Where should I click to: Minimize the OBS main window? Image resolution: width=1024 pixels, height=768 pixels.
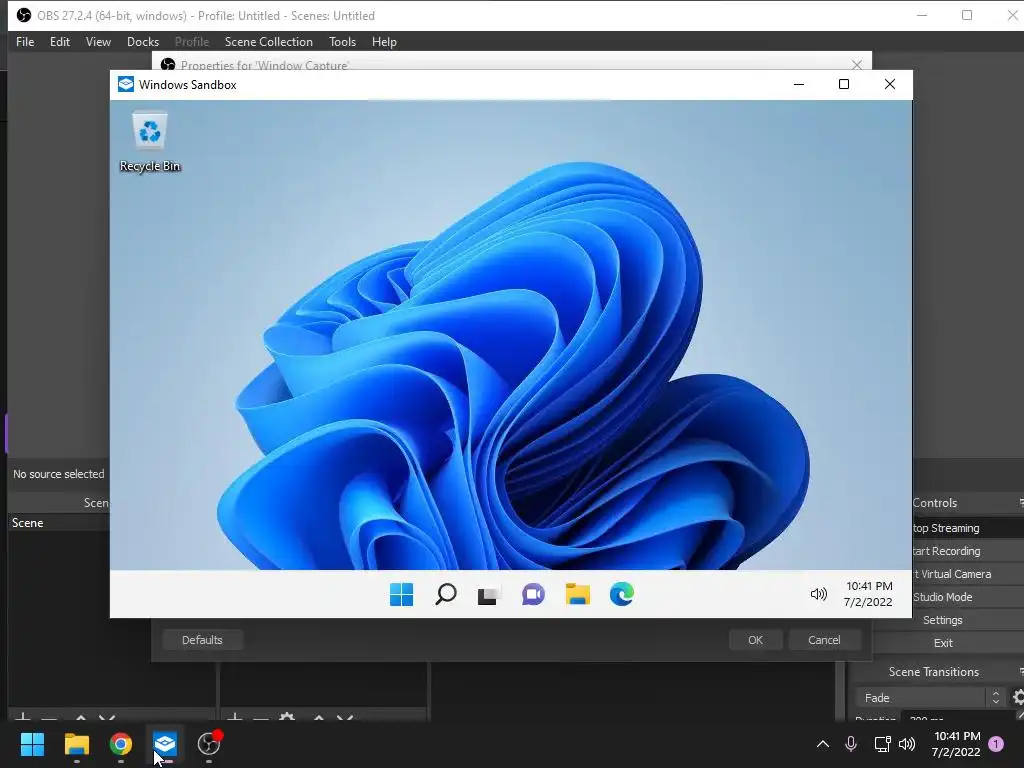click(x=922, y=15)
